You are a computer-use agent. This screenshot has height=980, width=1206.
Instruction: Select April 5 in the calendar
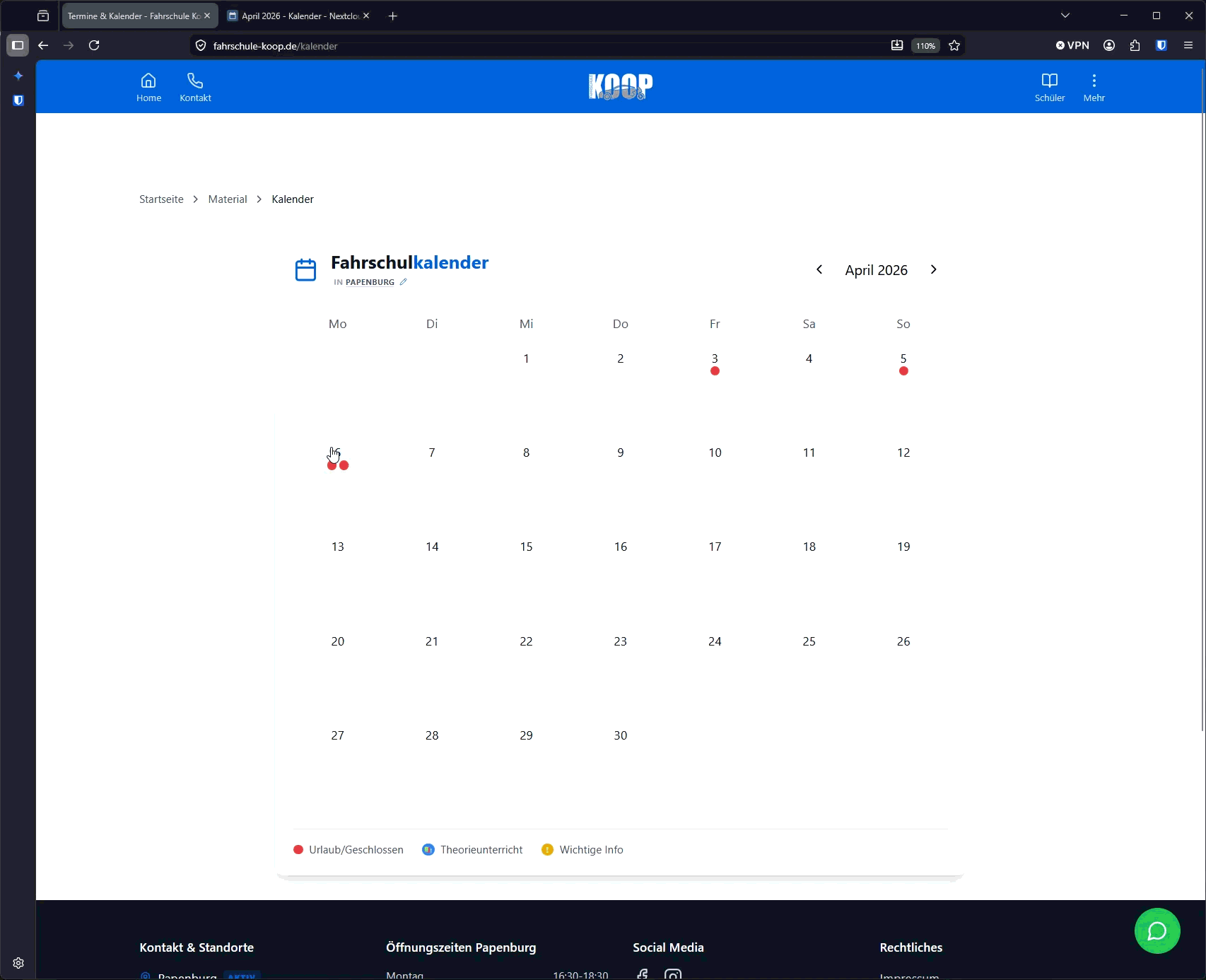(x=903, y=363)
